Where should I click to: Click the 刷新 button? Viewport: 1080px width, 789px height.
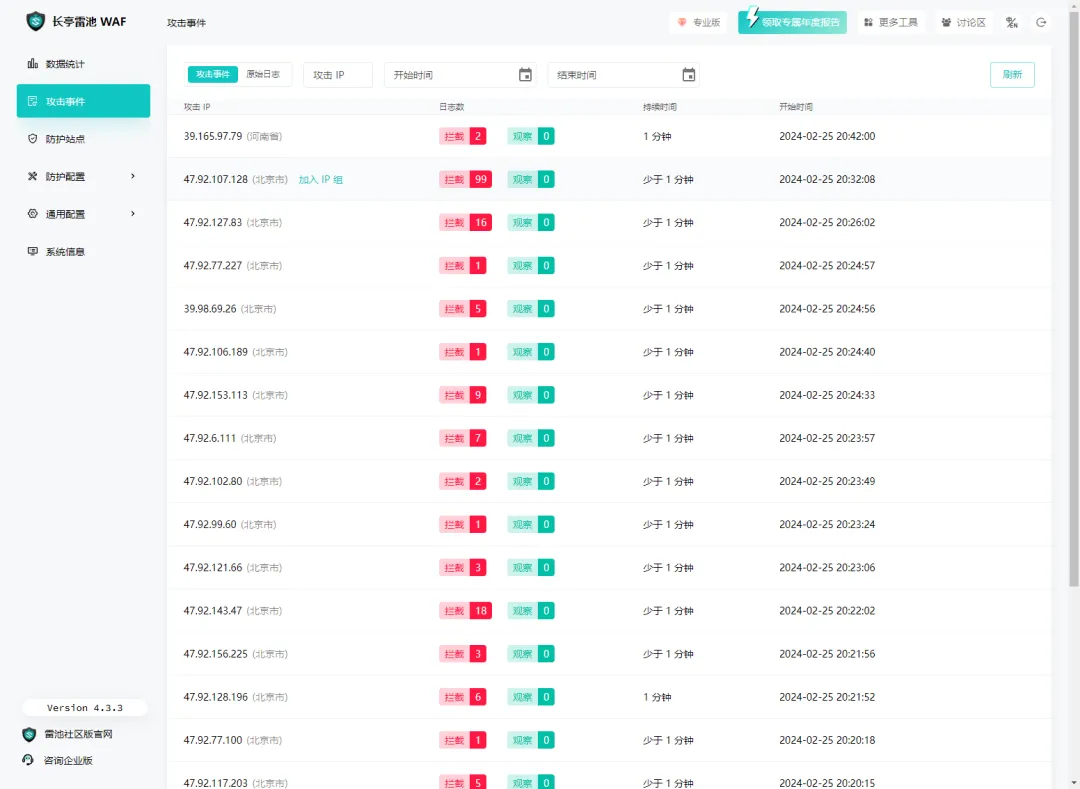tap(1012, 75)
